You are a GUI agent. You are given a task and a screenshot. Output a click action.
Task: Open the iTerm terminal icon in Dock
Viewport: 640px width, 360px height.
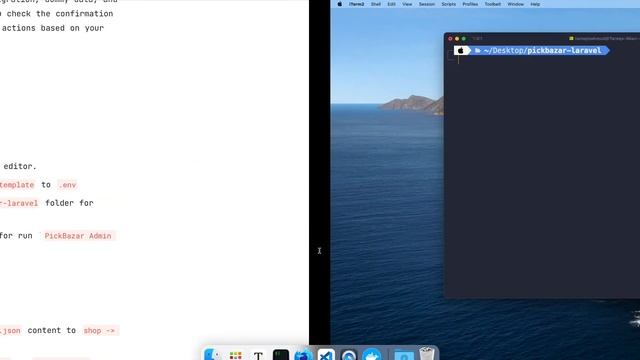pos(281,354)
